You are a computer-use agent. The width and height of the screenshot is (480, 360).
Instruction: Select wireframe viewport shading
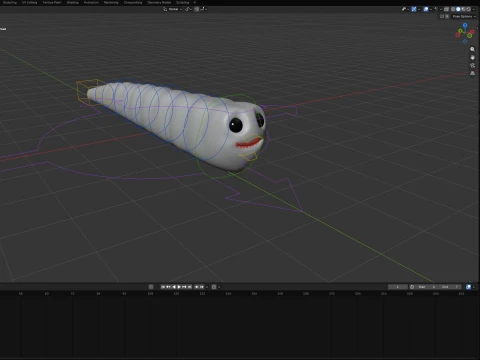[453, 9]
